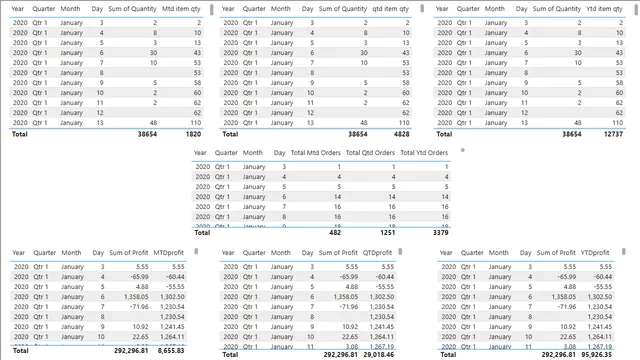
Task: Click Sum of Quantity header in qtd item qty table
Action: pos(342,9)
